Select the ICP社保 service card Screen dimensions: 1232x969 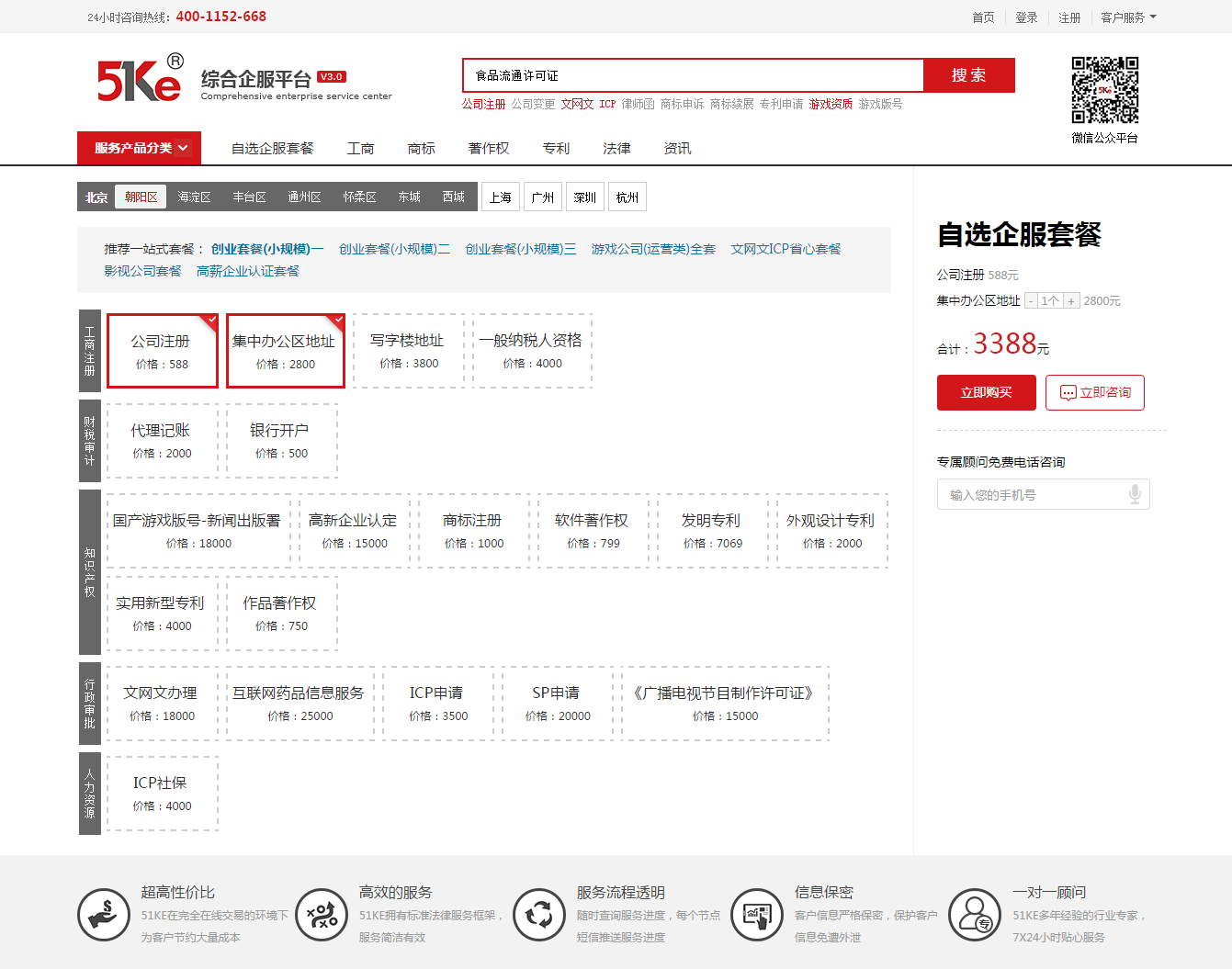click(163, 794)
